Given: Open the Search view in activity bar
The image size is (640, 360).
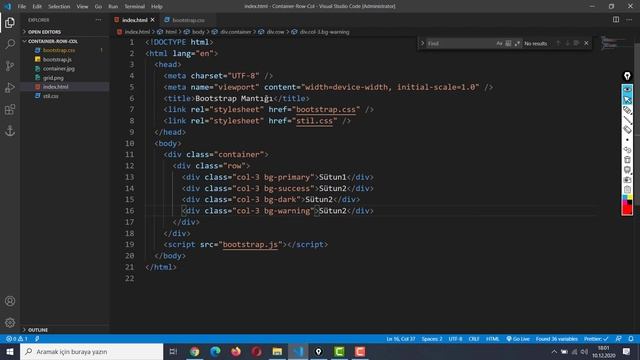Looking at the screenshot, I should point(10,44).
